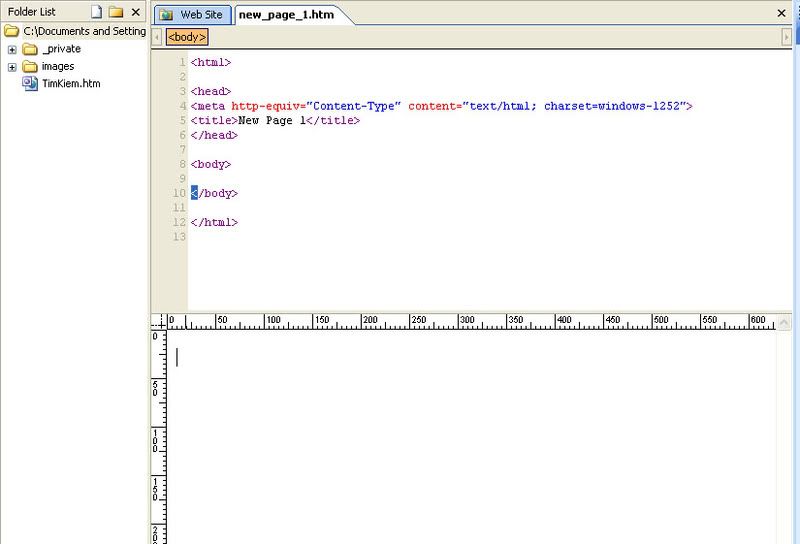
Task: Click the right arrow of the tag selector
Action: (786, 37)
